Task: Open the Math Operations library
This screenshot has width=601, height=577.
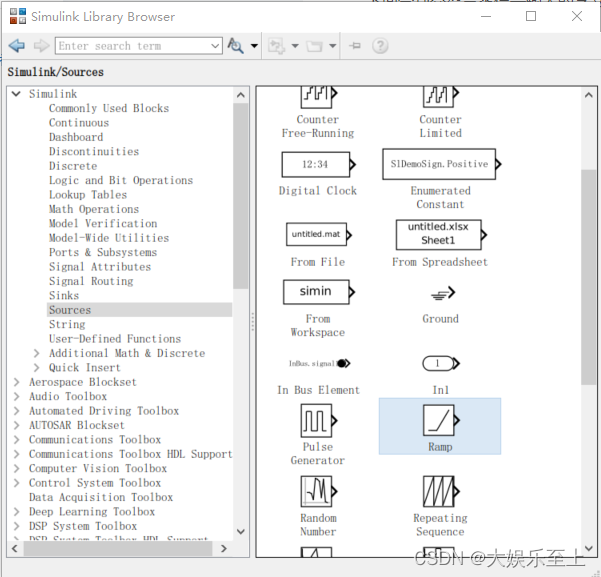Action: [x=94, y=209]
